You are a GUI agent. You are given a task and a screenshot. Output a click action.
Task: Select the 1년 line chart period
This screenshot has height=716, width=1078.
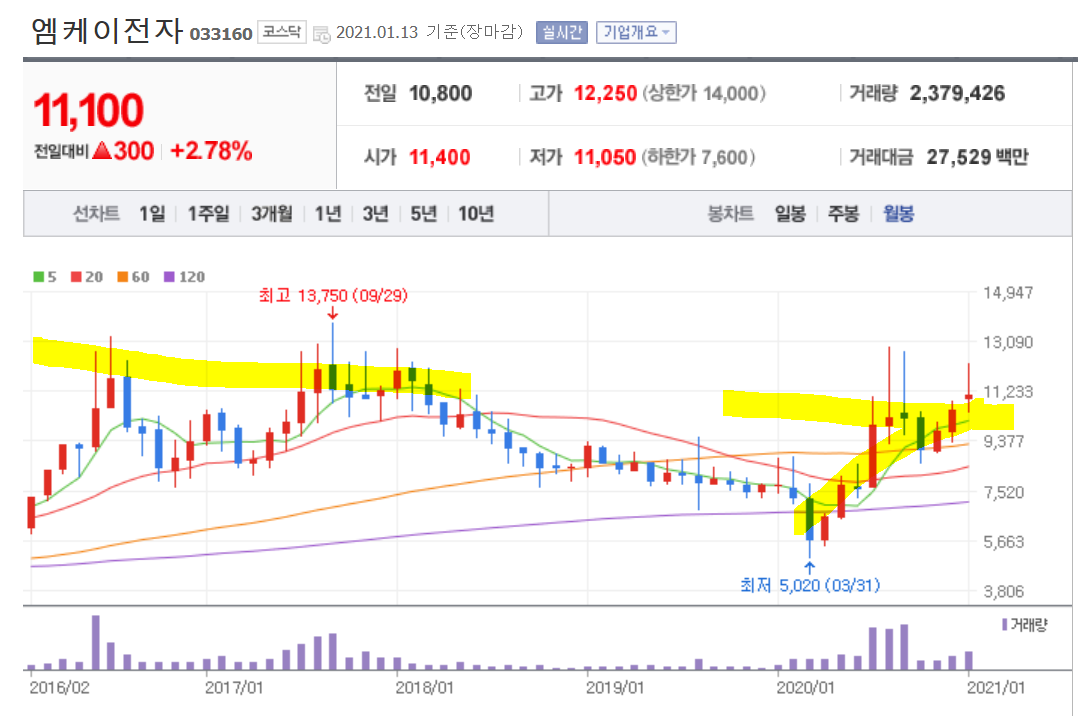click(x=328, y=214)
